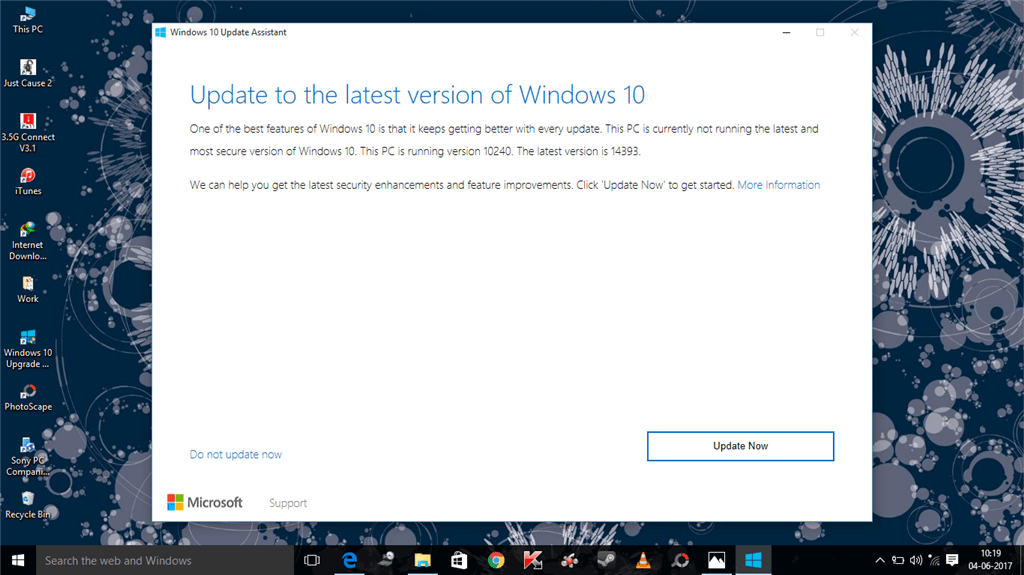Click the Start button

click(x=18, y=560)
